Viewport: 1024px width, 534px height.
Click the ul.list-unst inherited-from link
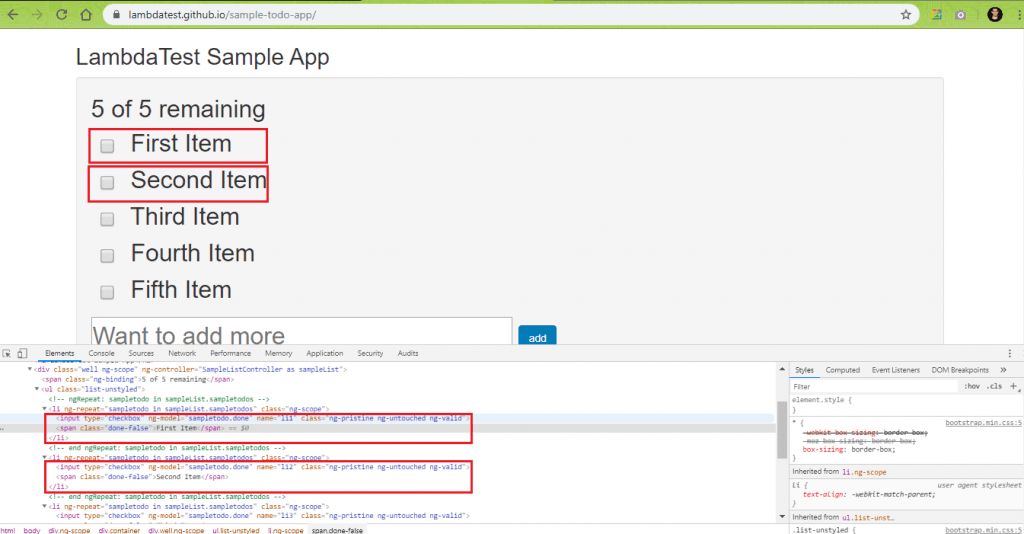(868, 517)
